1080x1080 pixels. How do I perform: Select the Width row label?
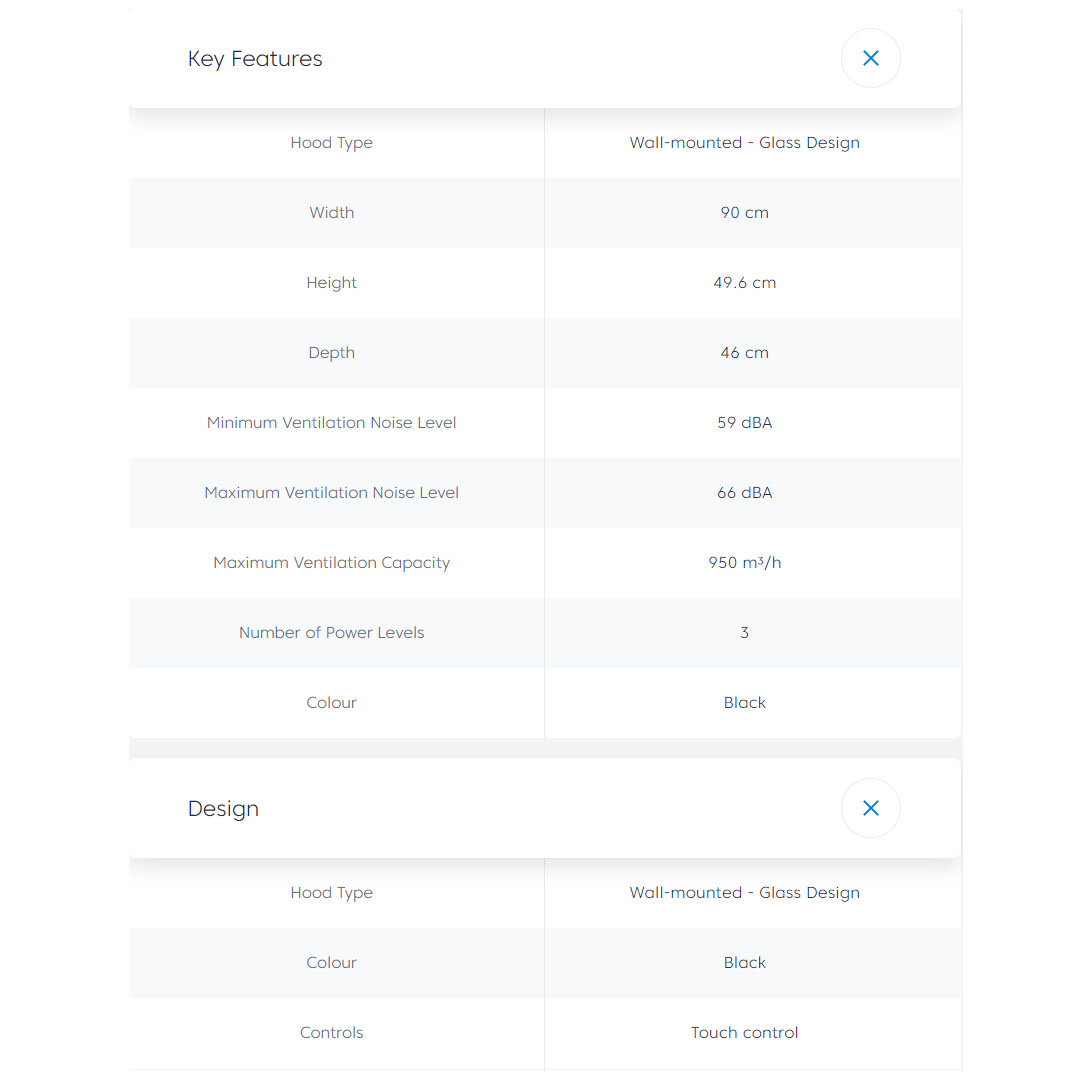331,213
